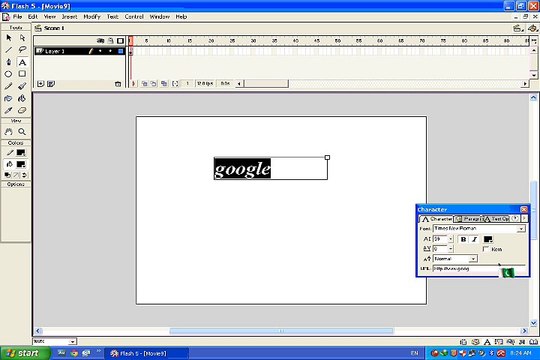Select the Text tool
The image size is (540, 360).
coord(22,62)
